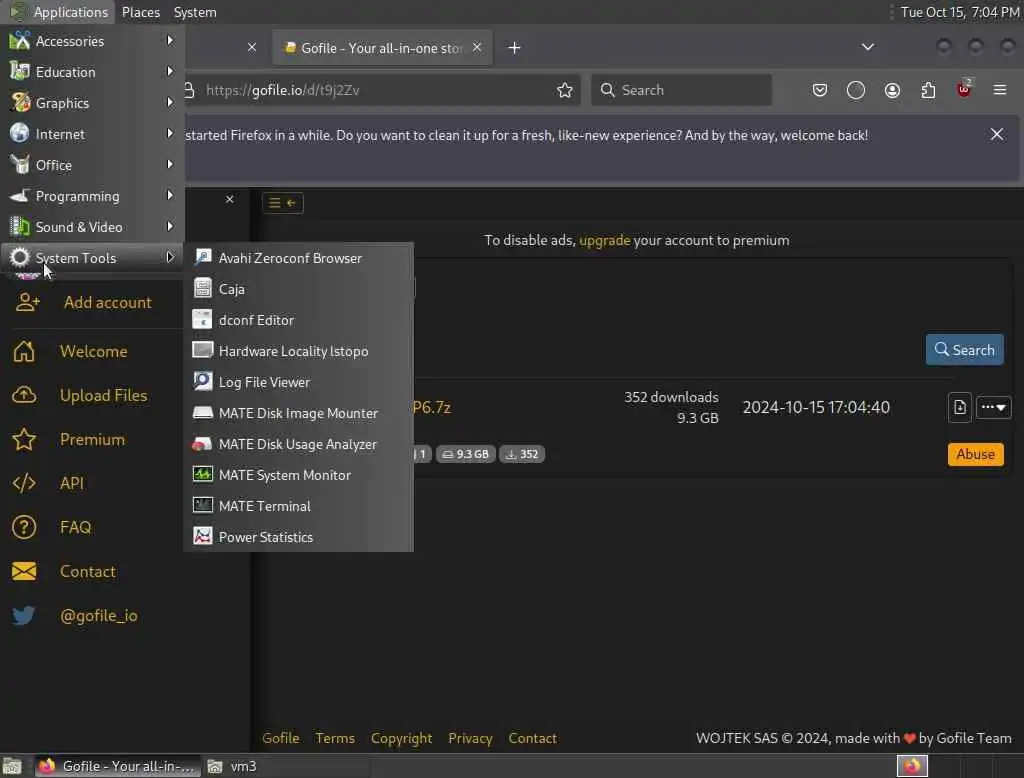
Task: Close the Gofile sidebar with X
Action: (229, 199)
